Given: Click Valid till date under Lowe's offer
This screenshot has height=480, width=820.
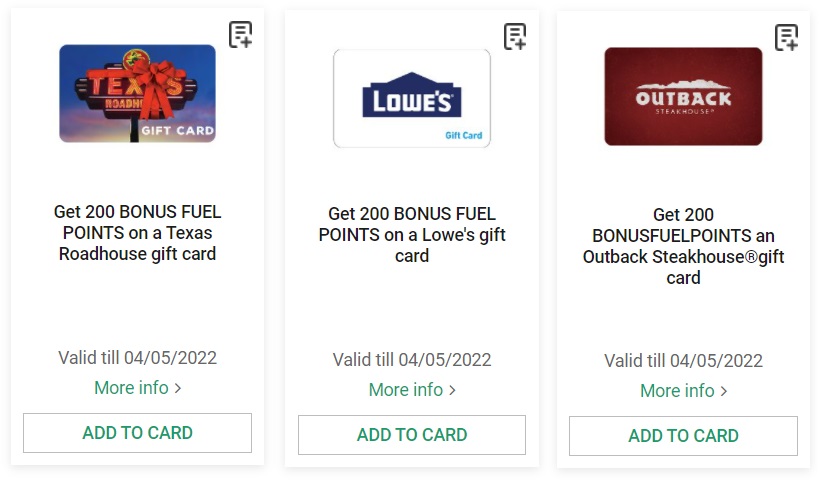Looking at the screenshot, I should (x=412, y=360).
